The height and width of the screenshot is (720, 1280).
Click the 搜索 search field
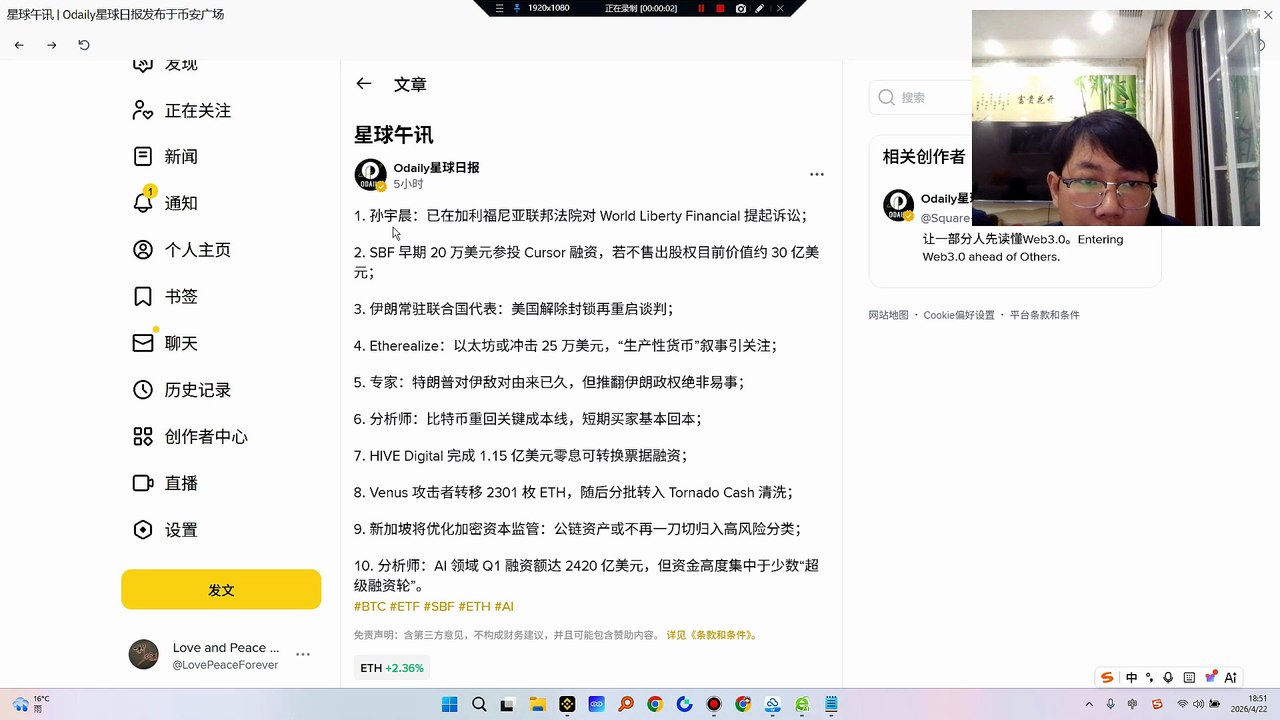(920, 97)
